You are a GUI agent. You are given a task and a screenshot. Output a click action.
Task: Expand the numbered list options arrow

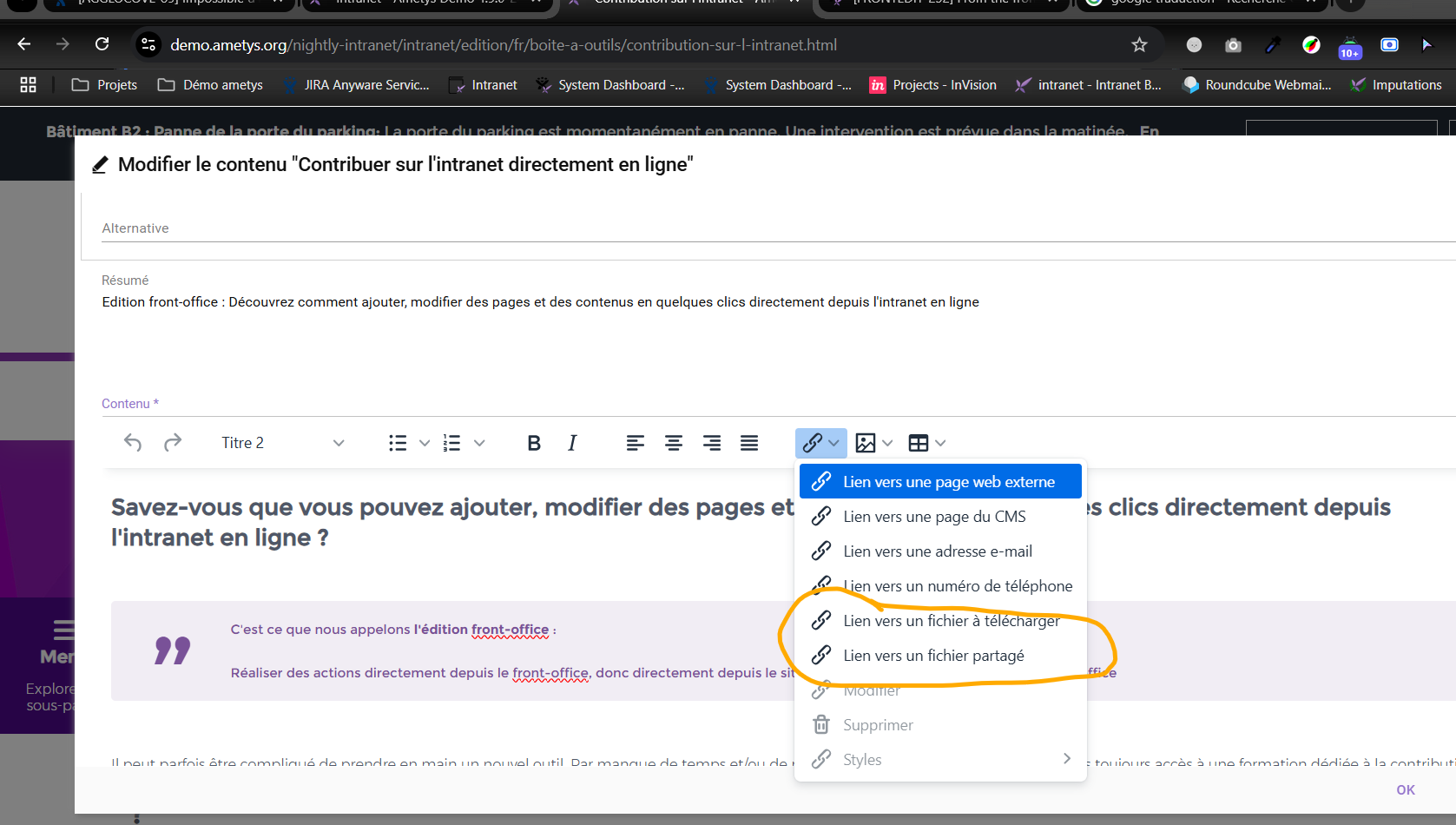[479, 443]
